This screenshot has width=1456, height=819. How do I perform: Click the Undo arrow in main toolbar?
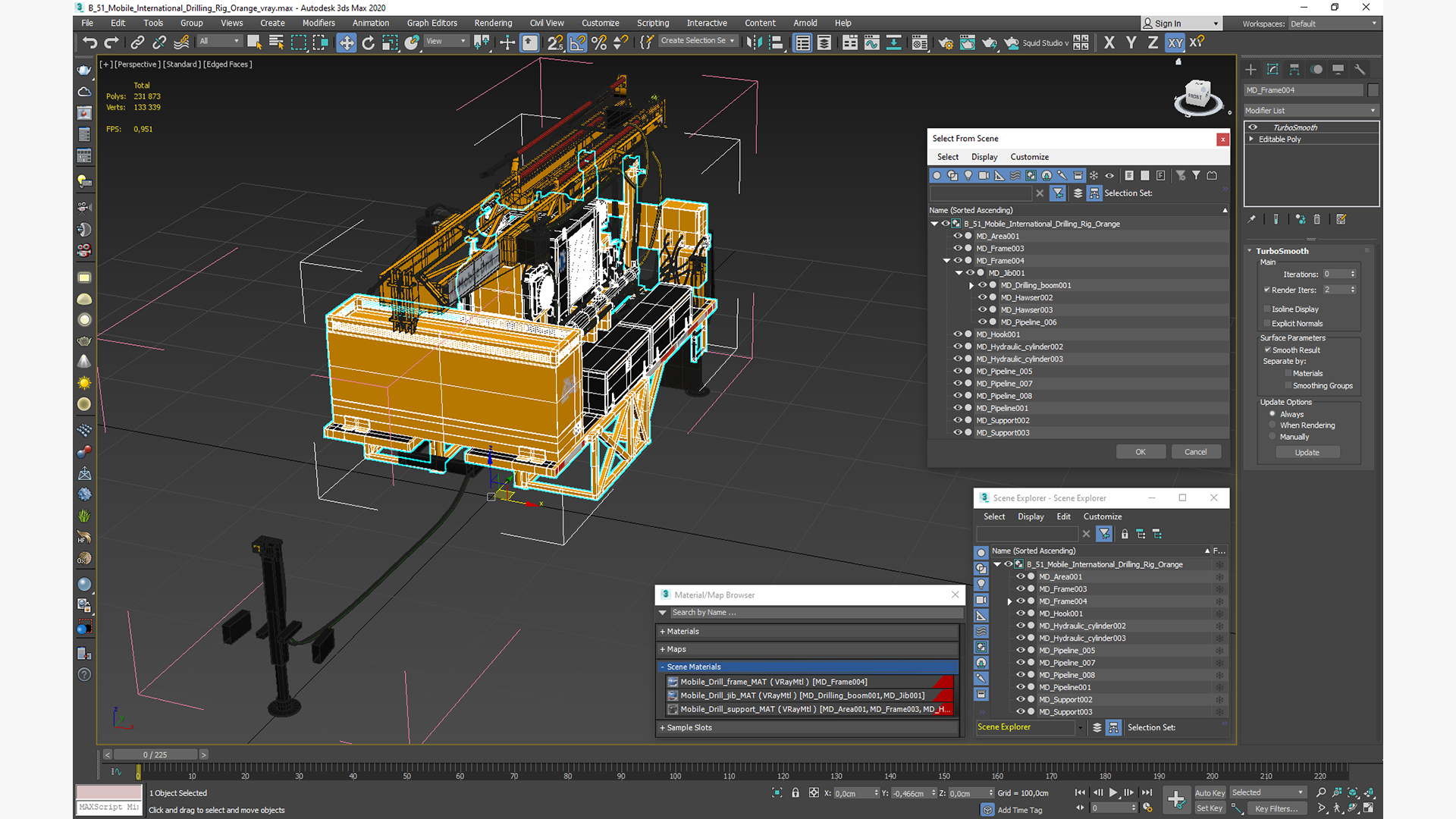[x=89, y=42]
